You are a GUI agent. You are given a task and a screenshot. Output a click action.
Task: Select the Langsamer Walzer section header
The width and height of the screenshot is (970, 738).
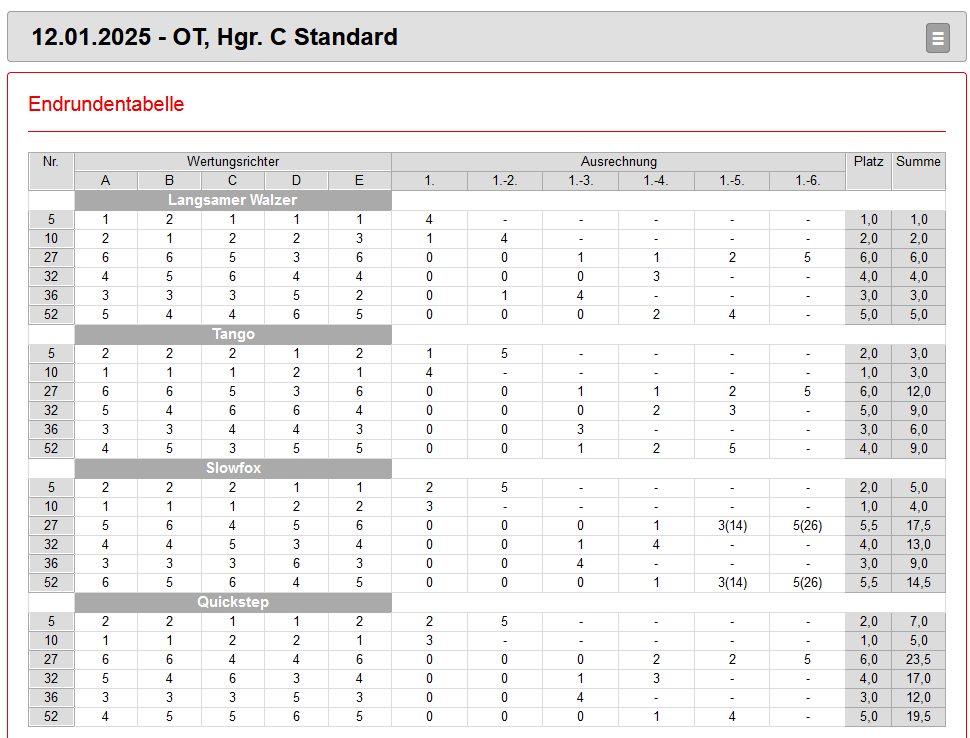[232, 200]
